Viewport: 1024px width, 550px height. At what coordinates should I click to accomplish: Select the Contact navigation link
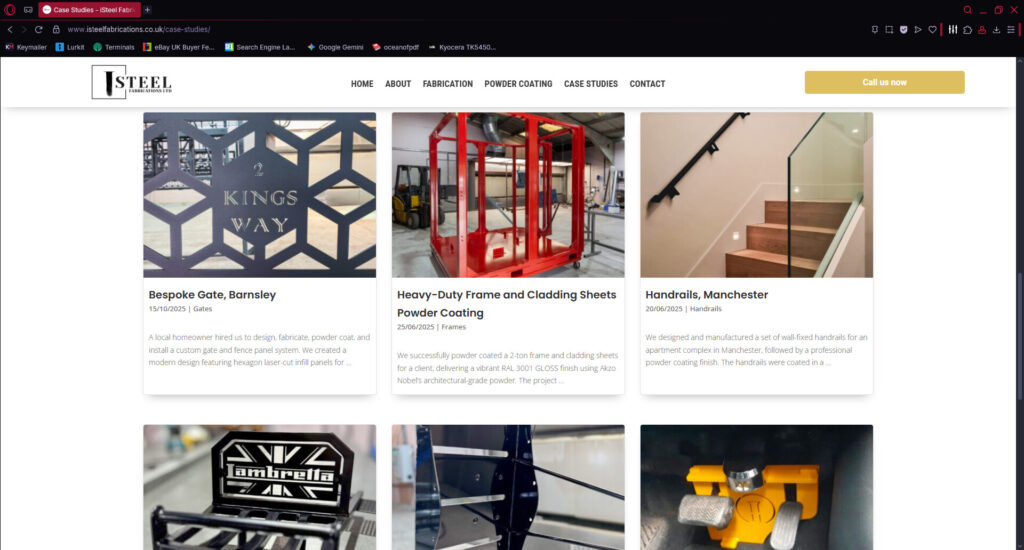[647, 84]
